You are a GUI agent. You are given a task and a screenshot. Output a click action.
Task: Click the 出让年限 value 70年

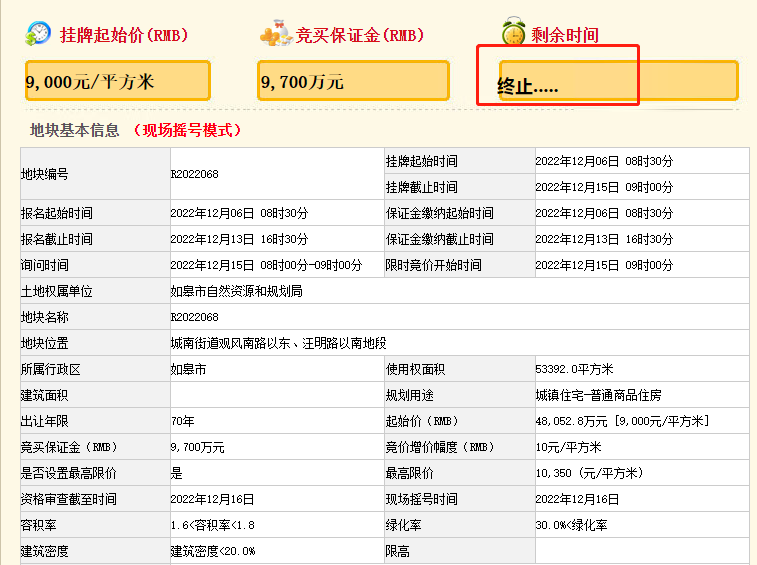click(182, 422)
